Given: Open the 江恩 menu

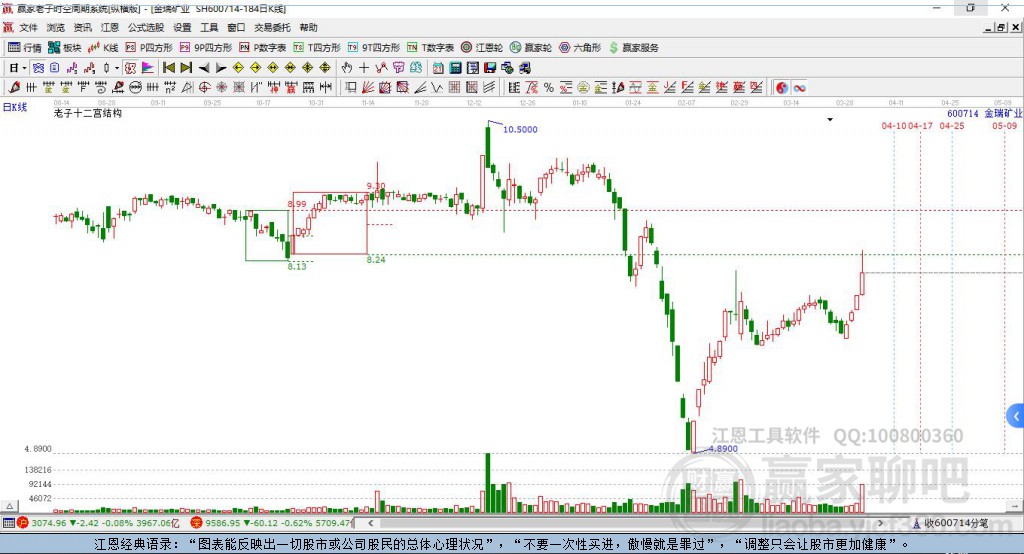Looking at the screenshot, I should click(x=110, y=27).
